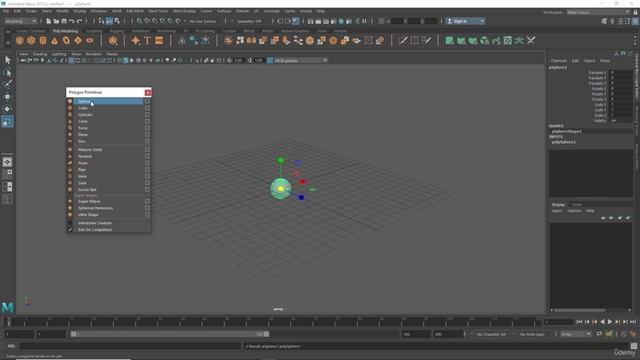Click the playback range slider bar
Image resolution: width=640 pixels, height=360 pixels.
169,334
